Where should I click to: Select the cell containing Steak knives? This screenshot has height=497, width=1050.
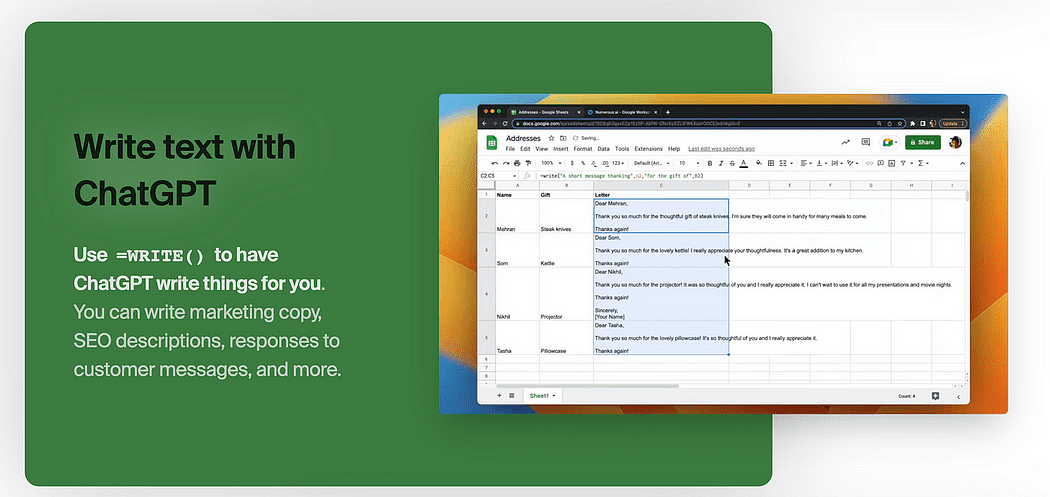566,216
